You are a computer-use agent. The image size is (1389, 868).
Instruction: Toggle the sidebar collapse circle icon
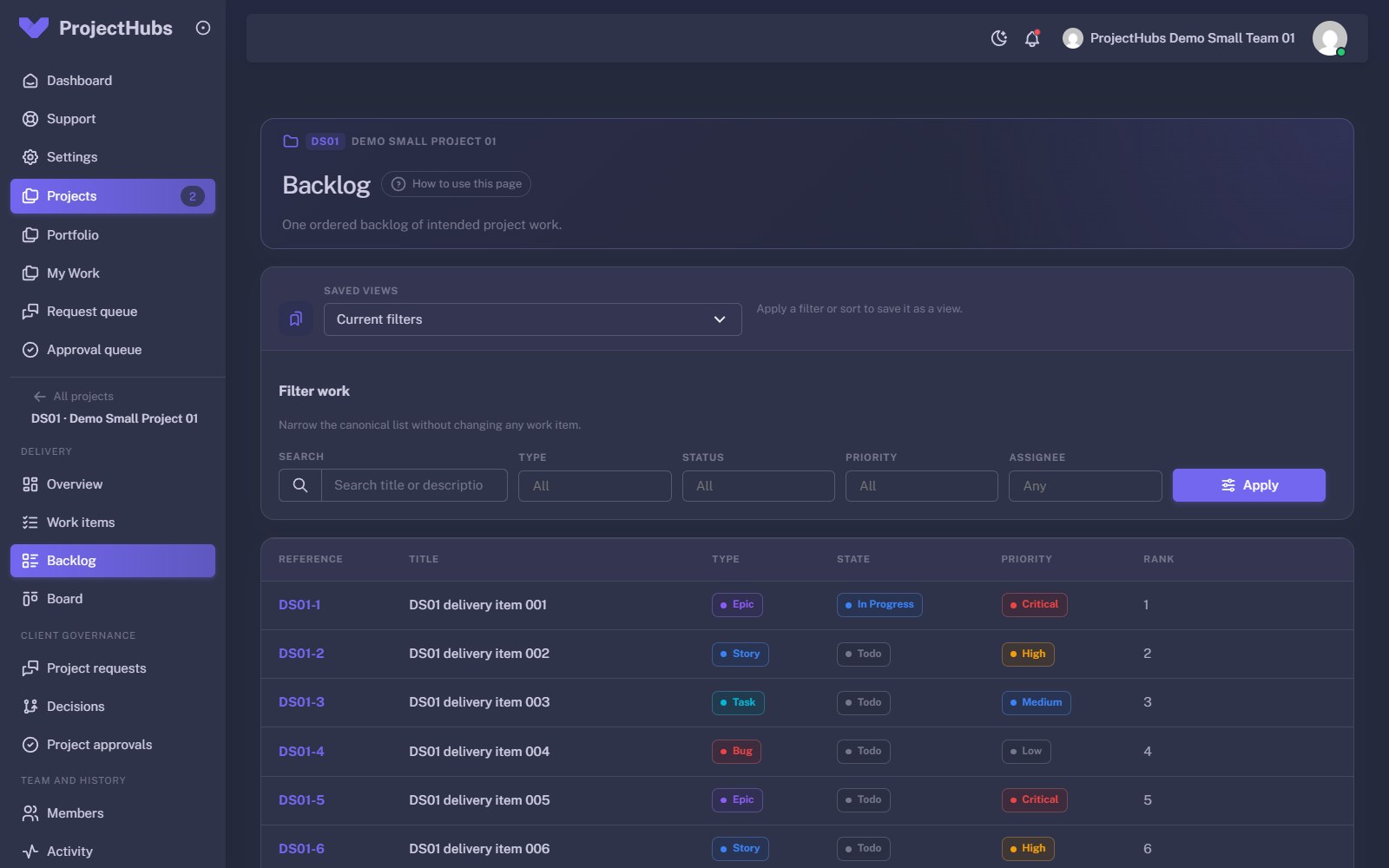(203, 28)
